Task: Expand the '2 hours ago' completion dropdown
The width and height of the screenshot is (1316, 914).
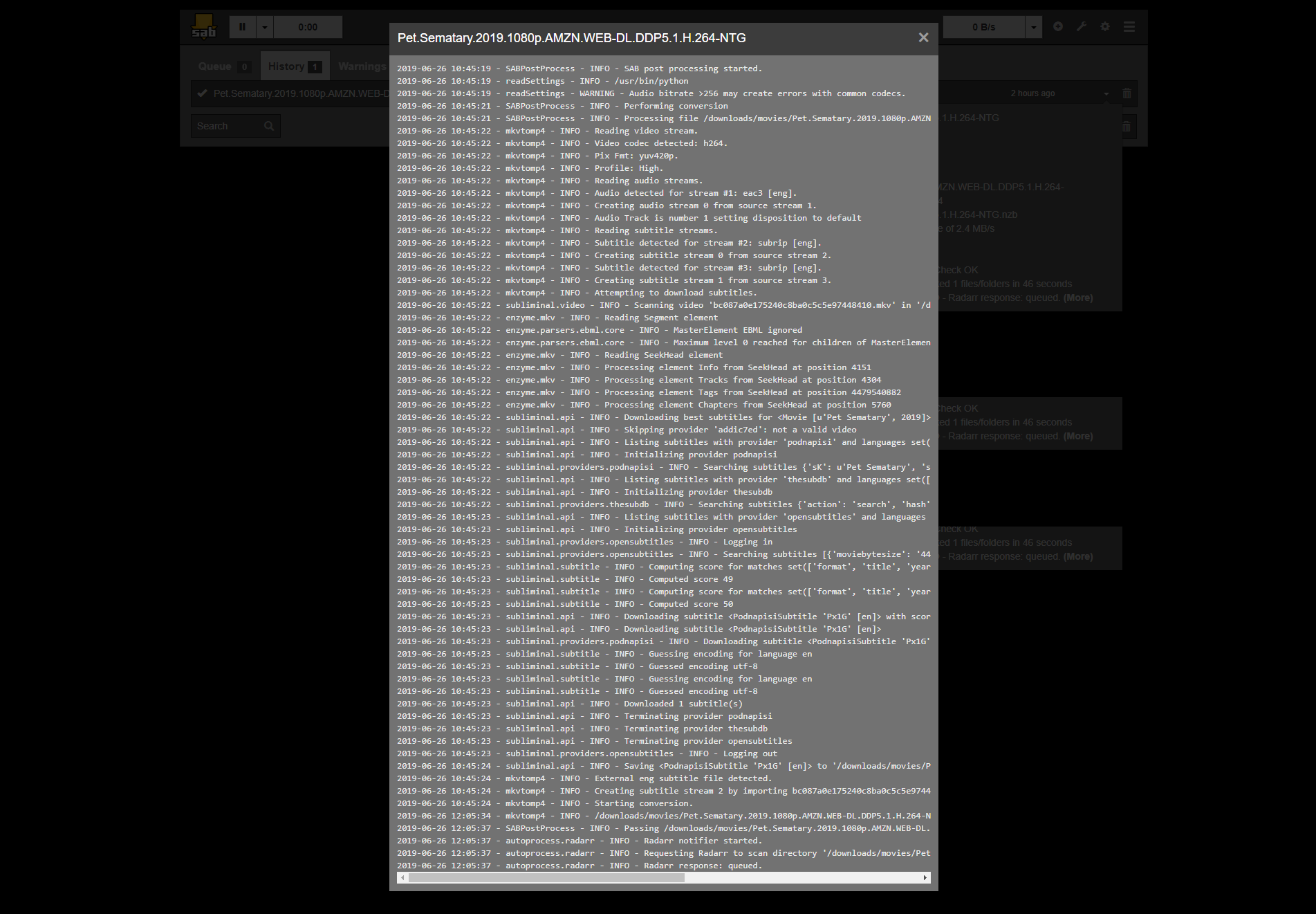Action: pyautogui.click(x=1104, y=93)
